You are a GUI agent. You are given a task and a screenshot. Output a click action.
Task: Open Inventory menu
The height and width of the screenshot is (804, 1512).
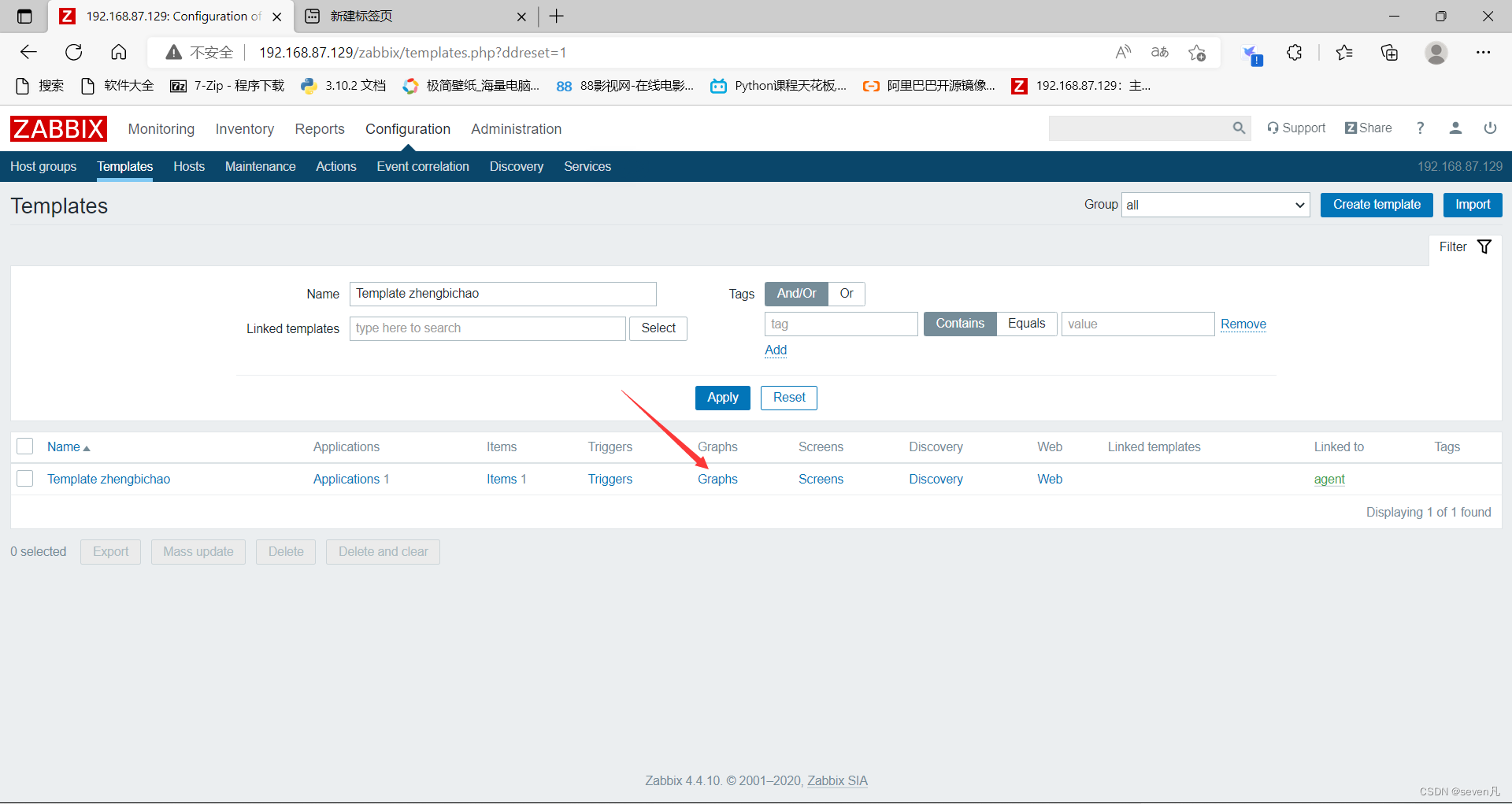[245, 129]
